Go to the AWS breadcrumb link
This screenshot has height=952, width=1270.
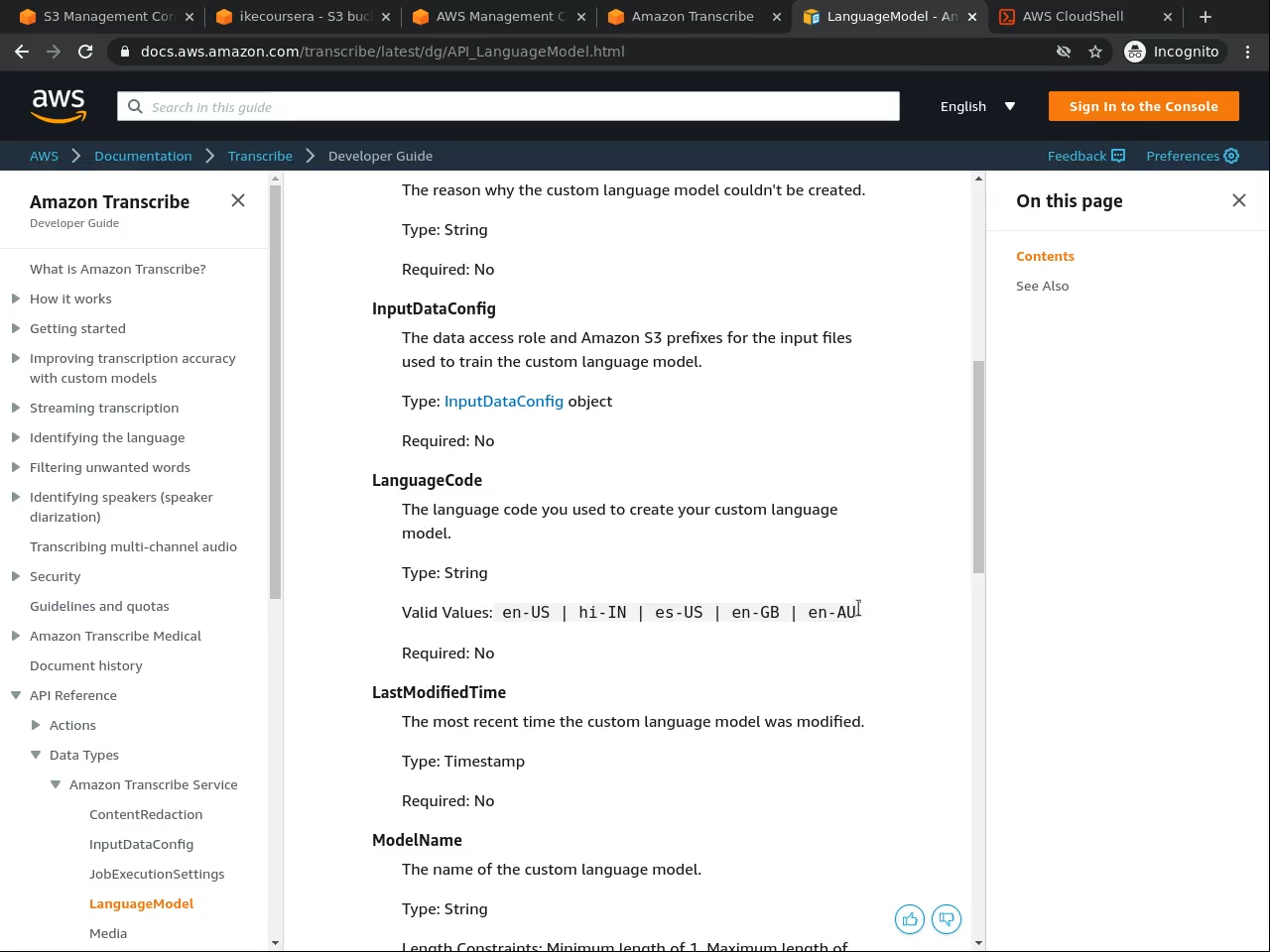click(x=44, y=156)
